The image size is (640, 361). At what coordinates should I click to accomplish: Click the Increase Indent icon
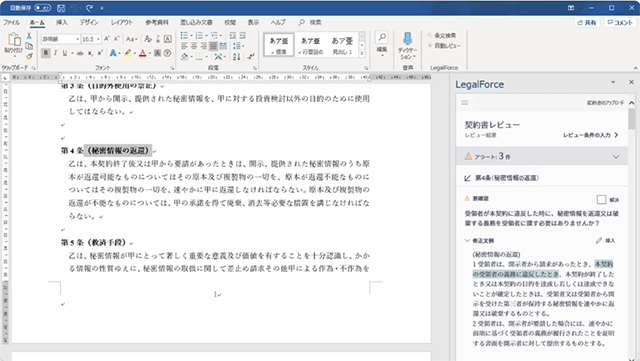point(242,36)
